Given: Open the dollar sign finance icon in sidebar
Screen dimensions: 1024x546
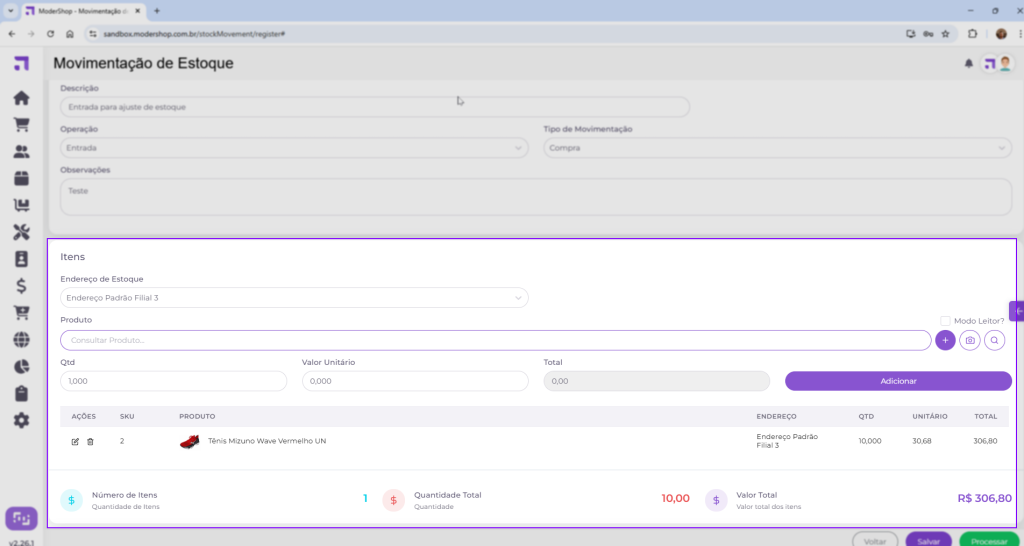Looking at the screenshot, I should (21, 286).
